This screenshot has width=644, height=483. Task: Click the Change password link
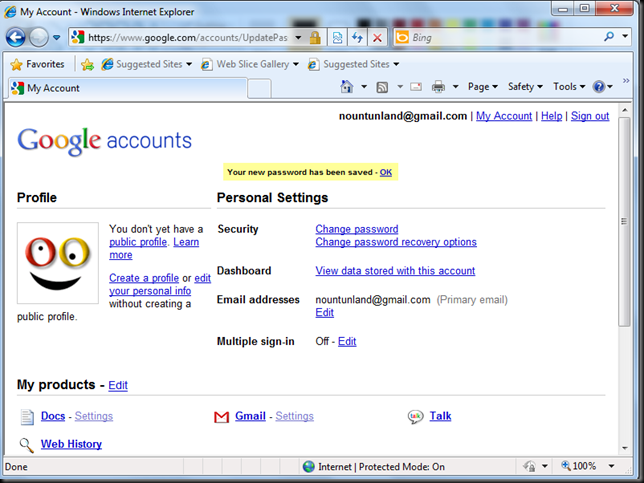[356, 229]
